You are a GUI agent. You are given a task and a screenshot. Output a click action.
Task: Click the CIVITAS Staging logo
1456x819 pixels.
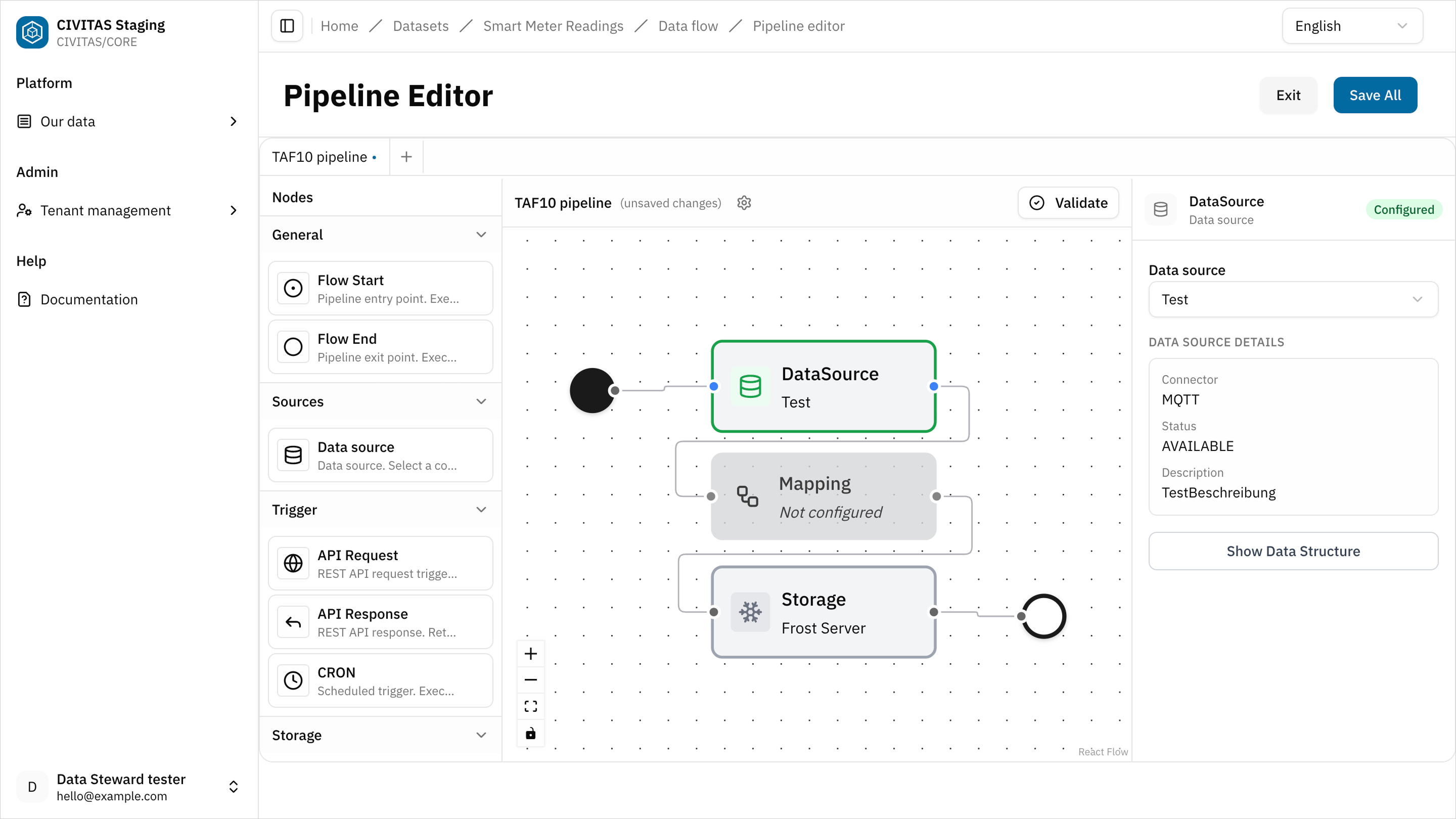[x=32, y=32]
